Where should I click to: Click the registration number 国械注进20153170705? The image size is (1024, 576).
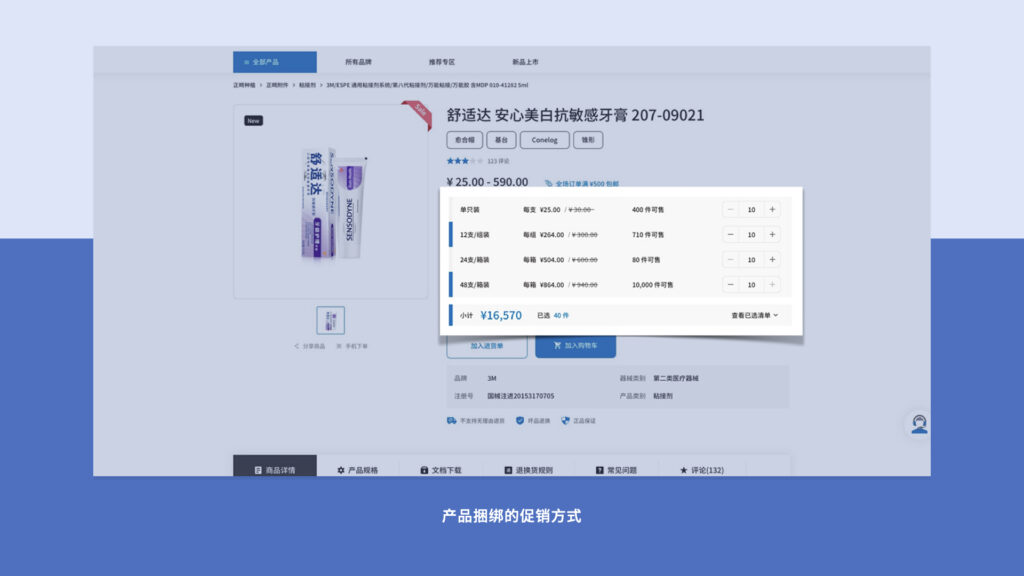(520, 396)
